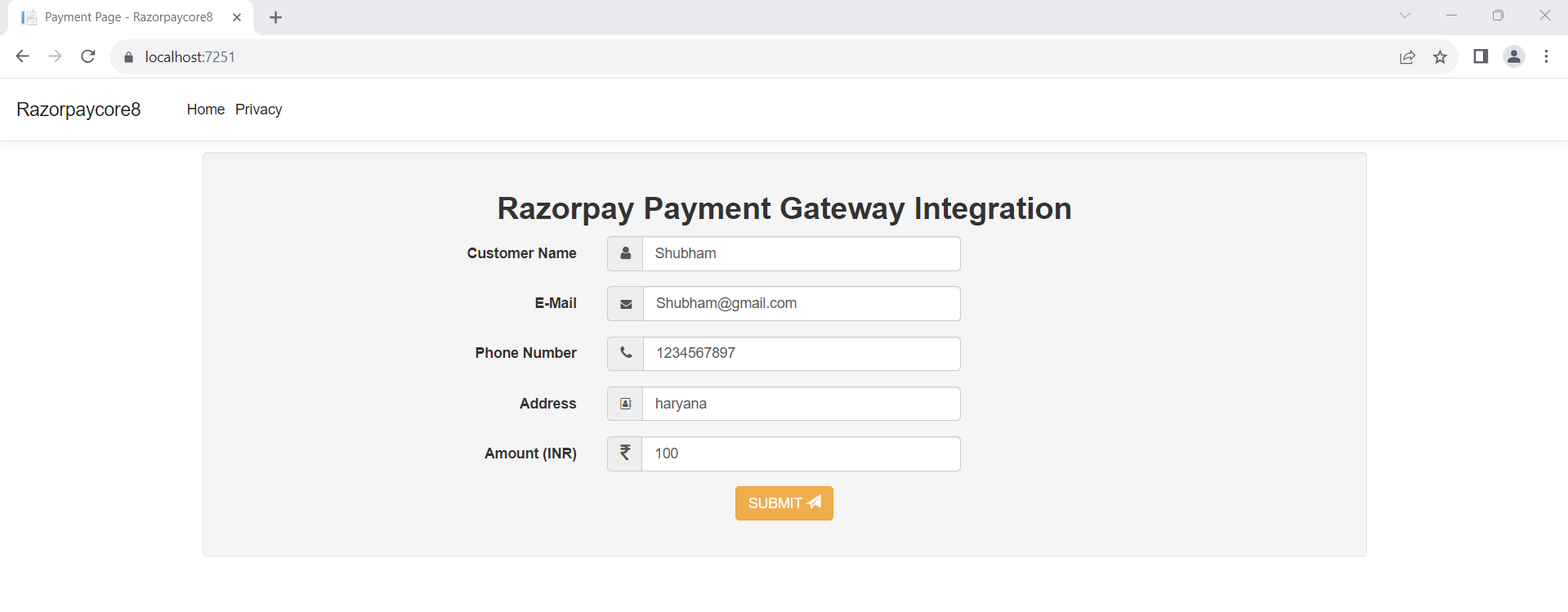
Task: Click the phone icon beside Phone Number
Action: point(626,353)
